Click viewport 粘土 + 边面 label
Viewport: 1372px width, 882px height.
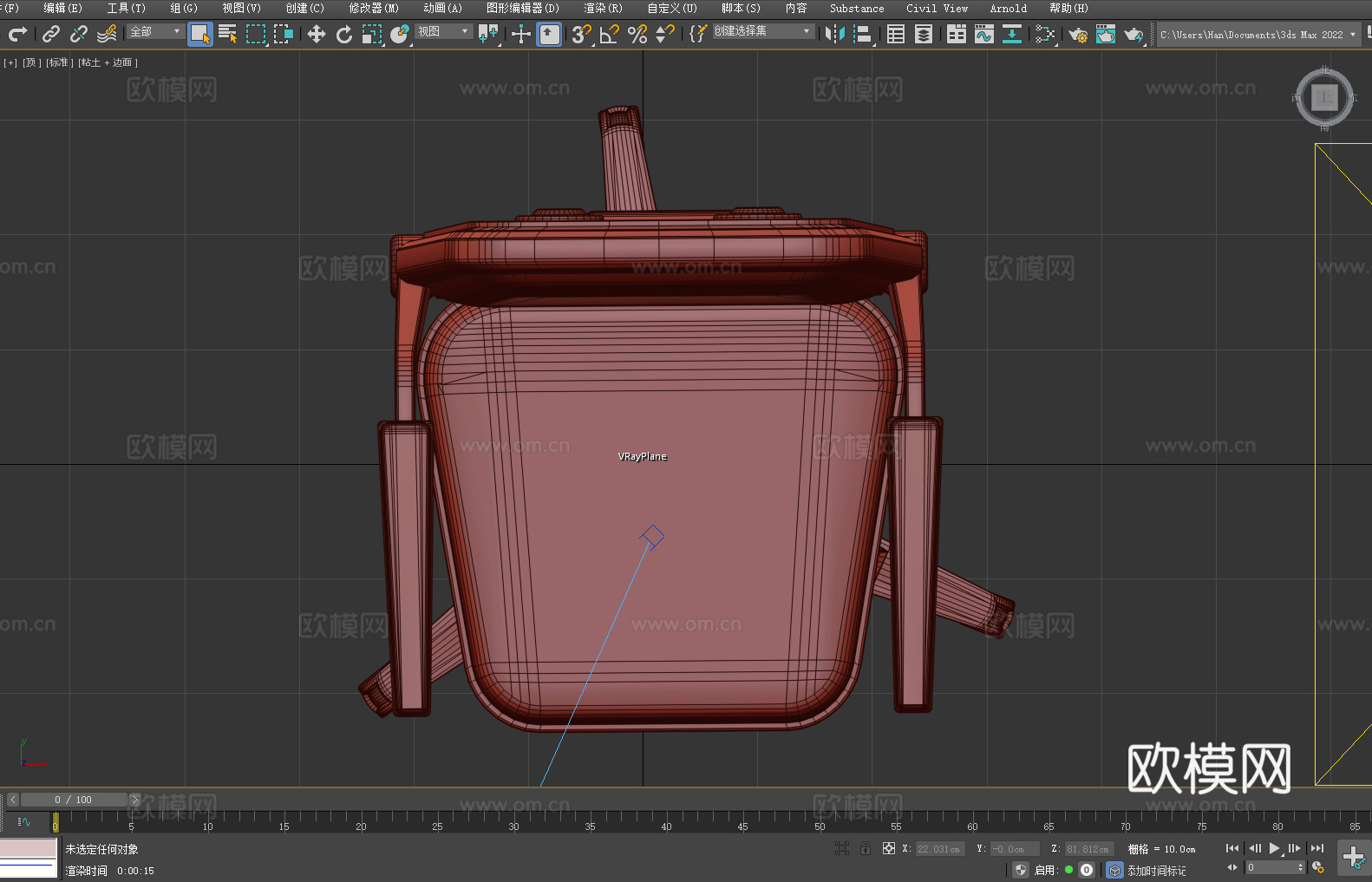point(108,62)
